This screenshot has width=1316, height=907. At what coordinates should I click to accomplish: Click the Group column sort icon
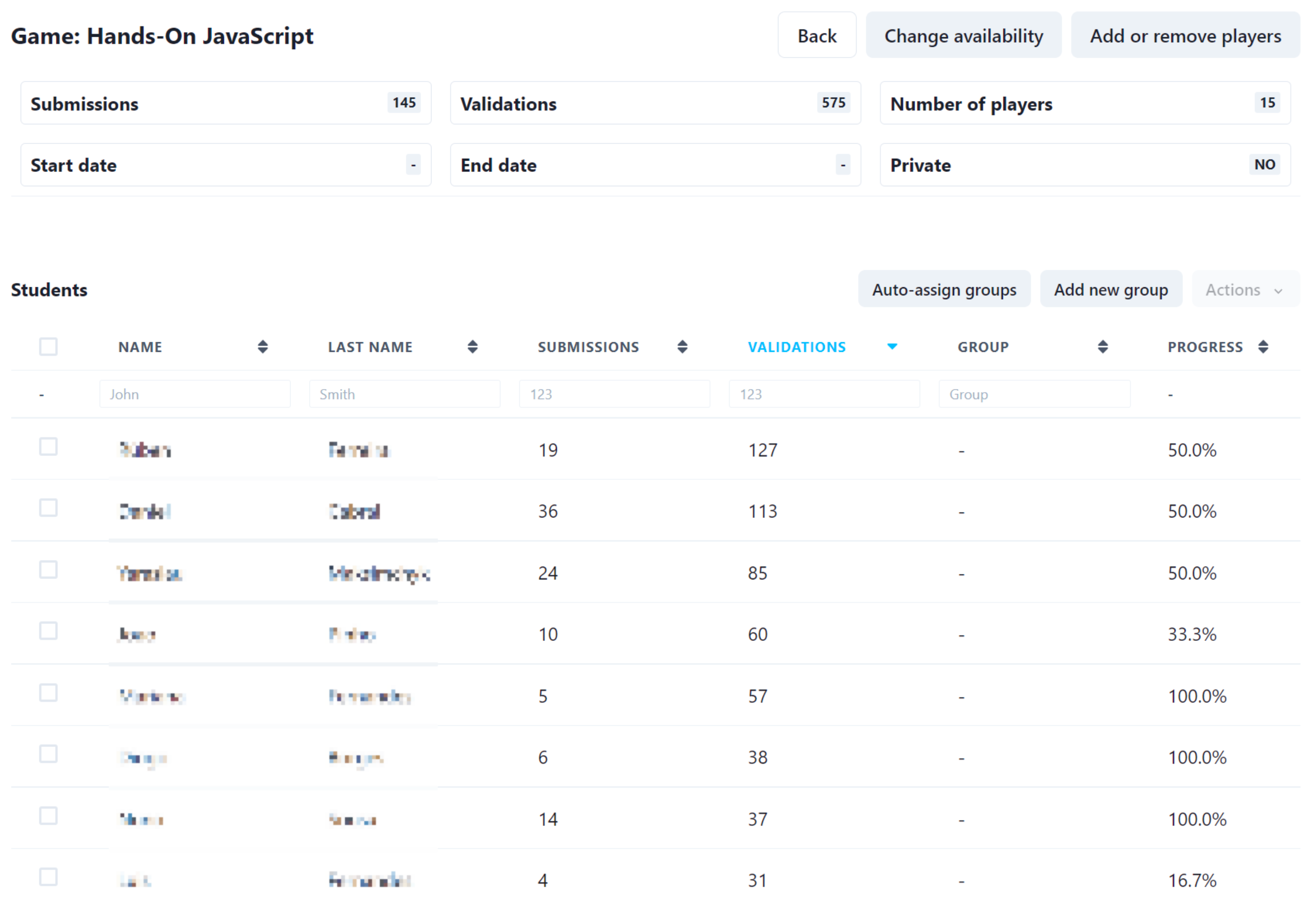(x=1102, y=347)
